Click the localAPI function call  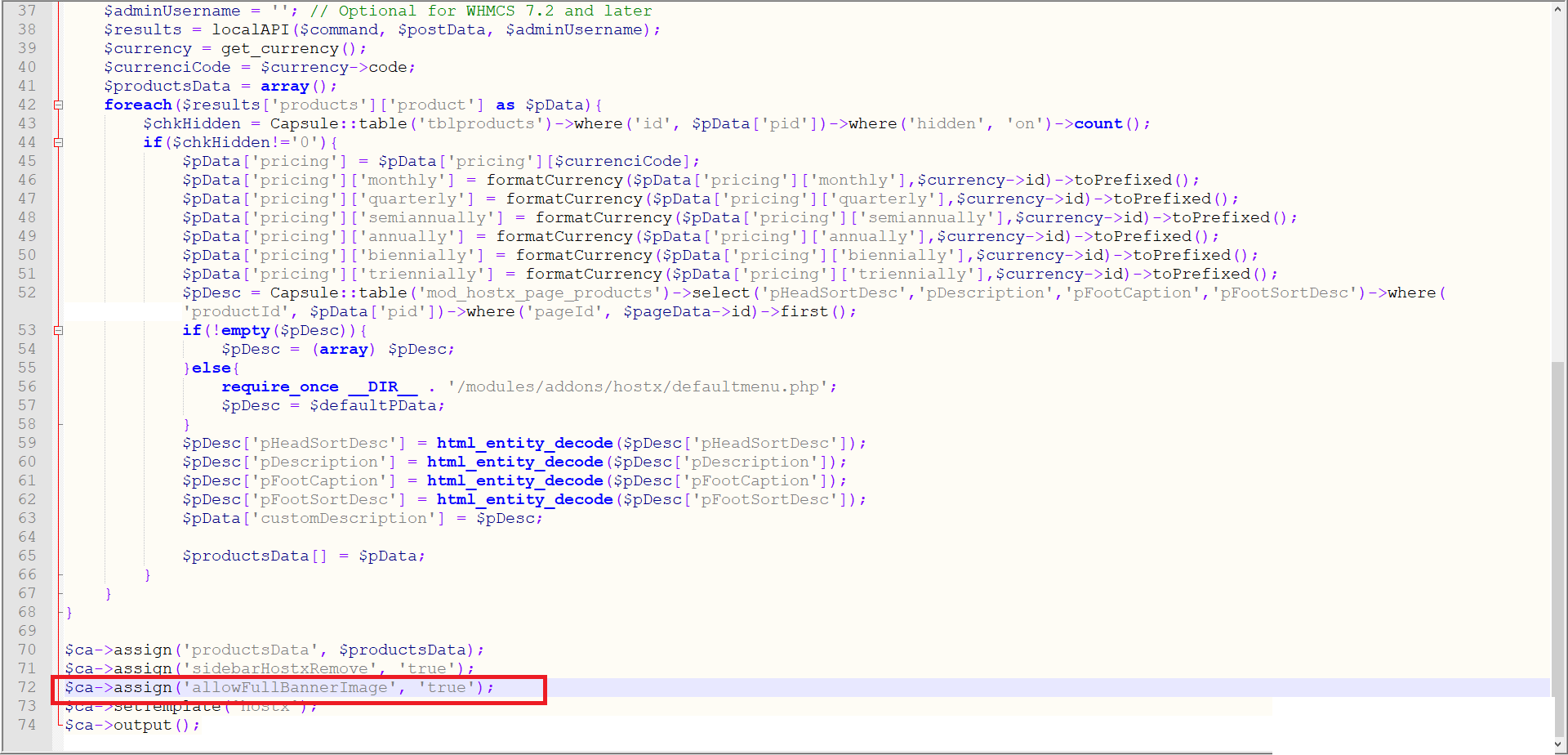pyautogui.click(x=251, y=29)
